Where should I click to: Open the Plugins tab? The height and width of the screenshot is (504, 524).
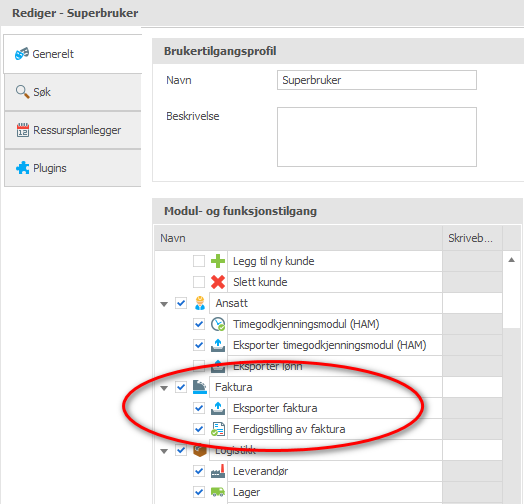pyautogui.click(x=73, y=168)
